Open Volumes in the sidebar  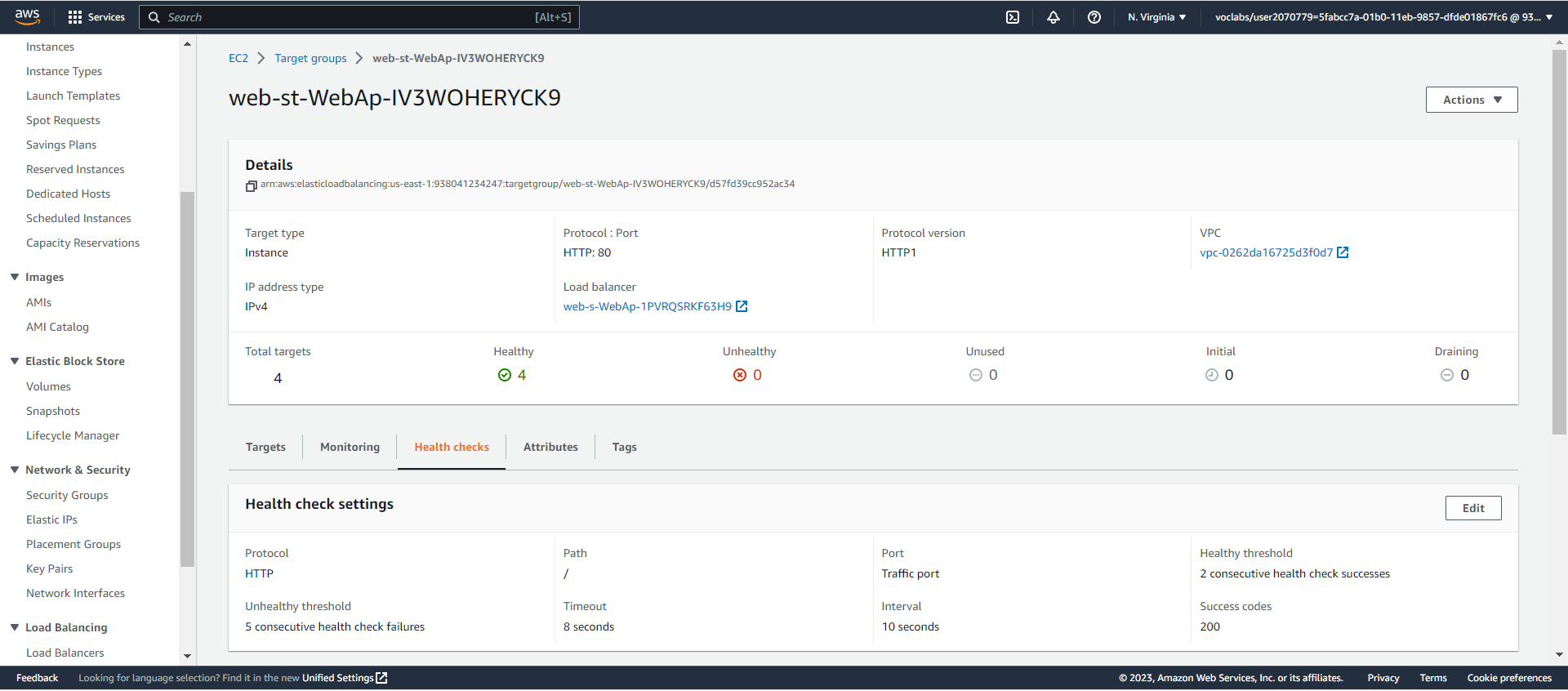tap(48, 386)
